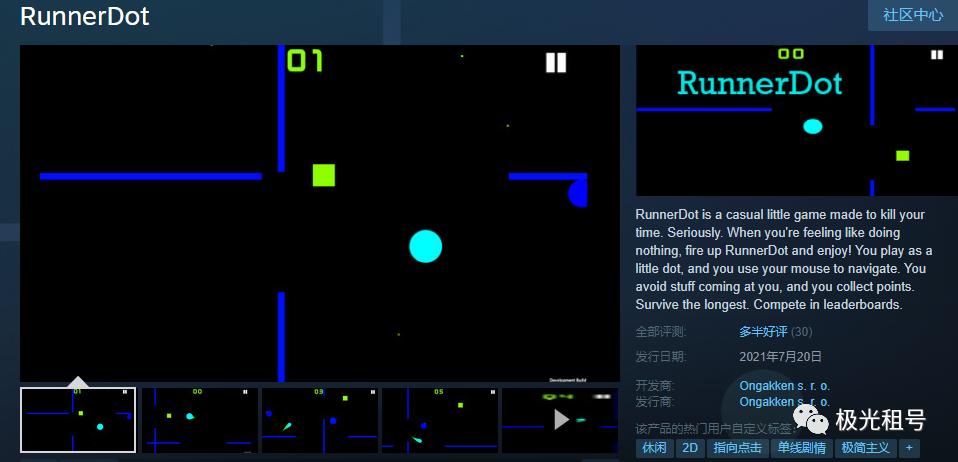
Task: Click the pause icon in main screenshot
Action: pyautogui.click(x=556, y=62)
